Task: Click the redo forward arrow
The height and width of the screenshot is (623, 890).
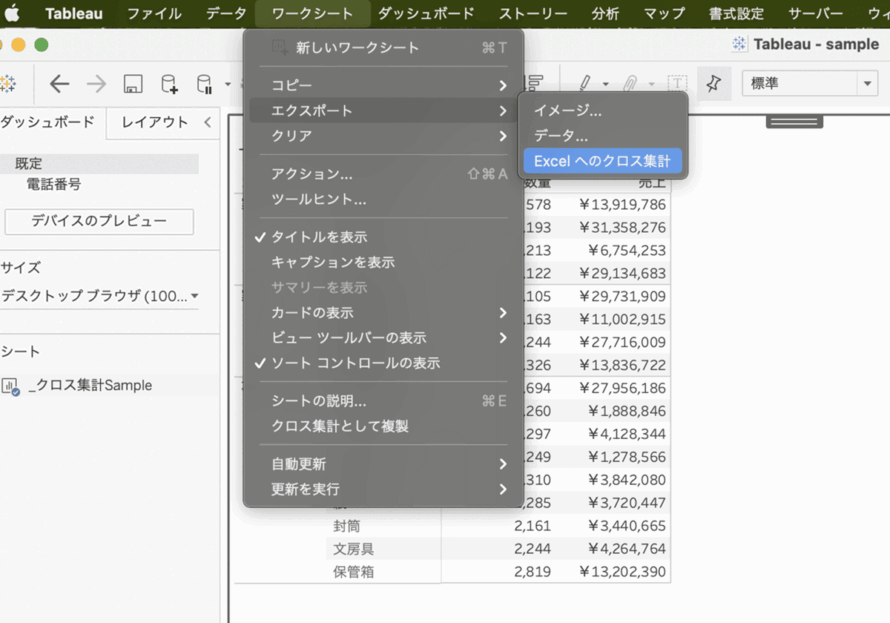Action: pos(96,84)
